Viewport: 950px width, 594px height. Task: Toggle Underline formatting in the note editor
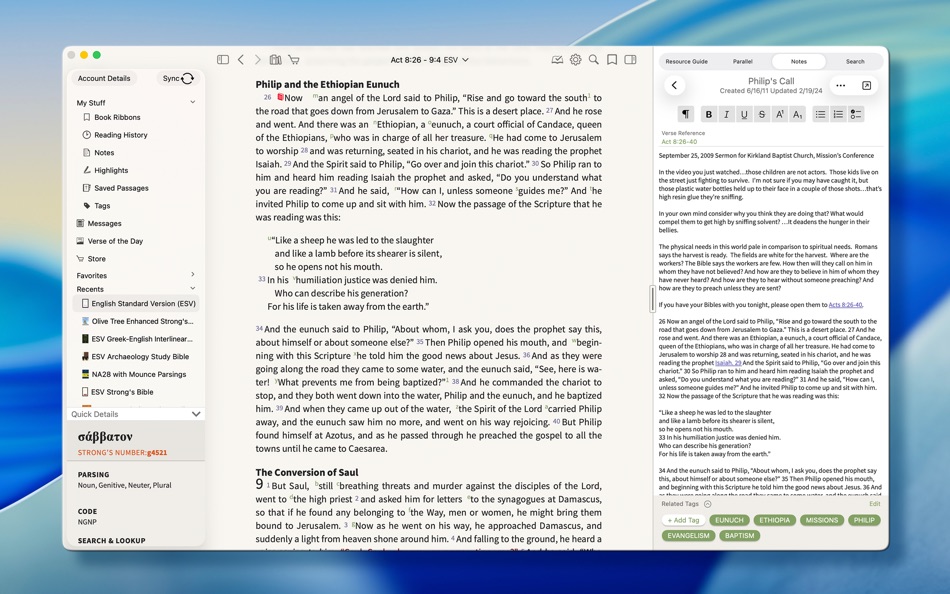point(744,114)
